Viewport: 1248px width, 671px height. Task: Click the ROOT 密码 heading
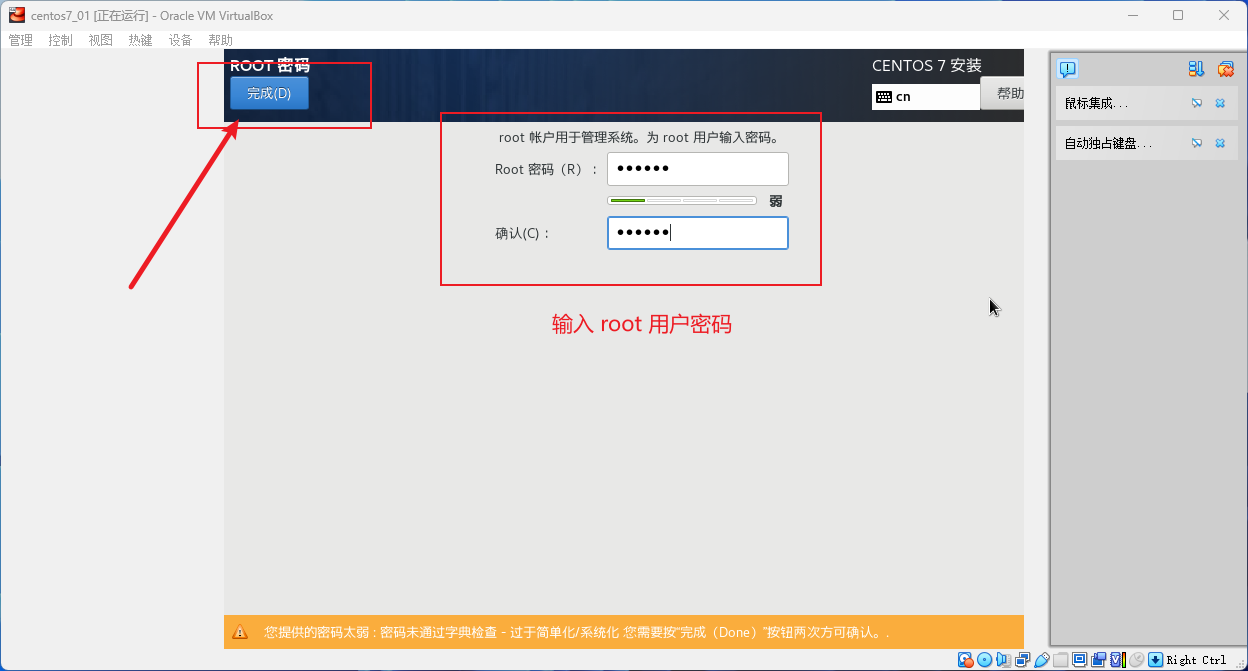(x=270, y=66)
